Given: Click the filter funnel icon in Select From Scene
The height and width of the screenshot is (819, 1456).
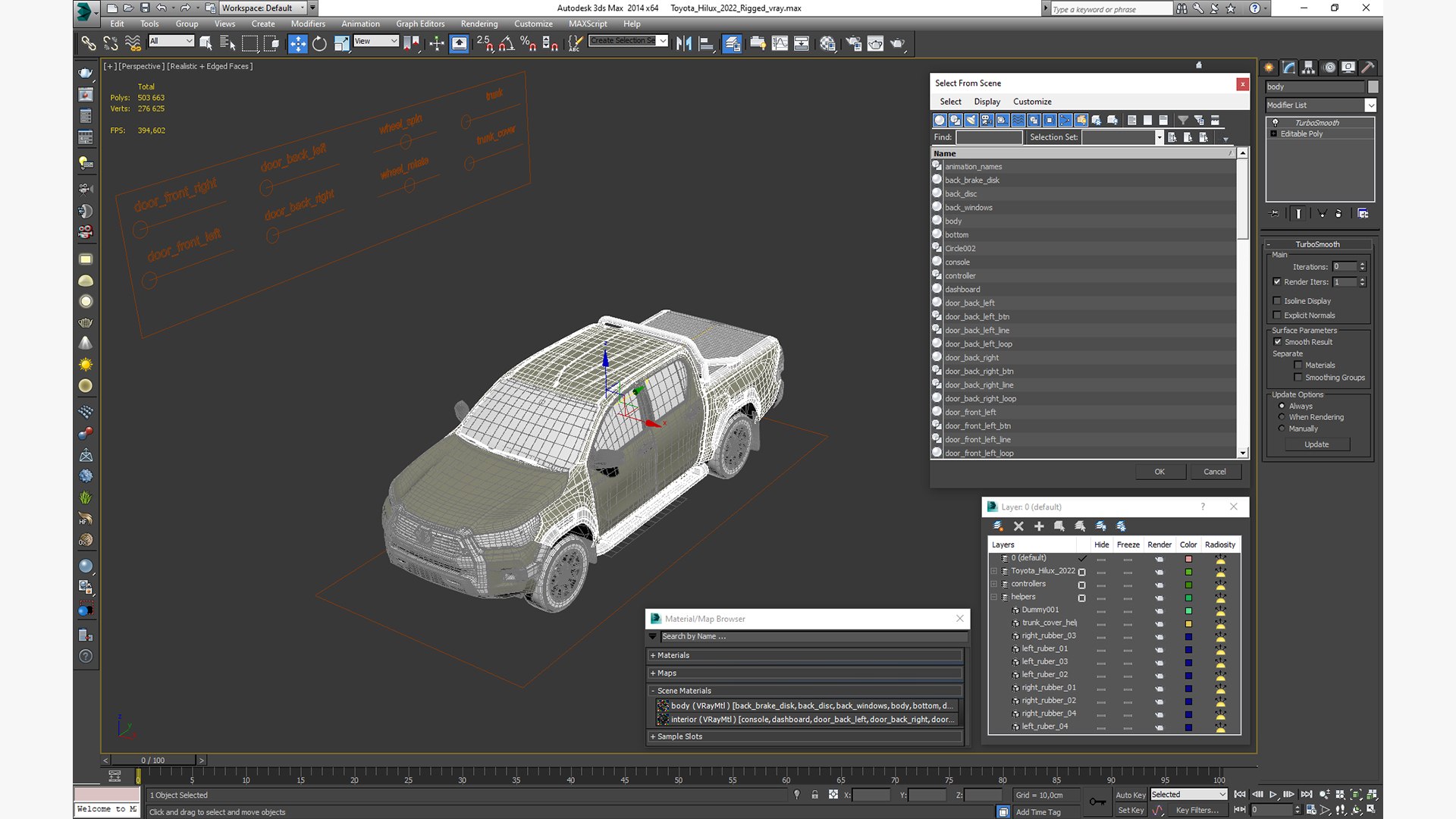Looking at the screenshot, I should tap(1182, 121).
